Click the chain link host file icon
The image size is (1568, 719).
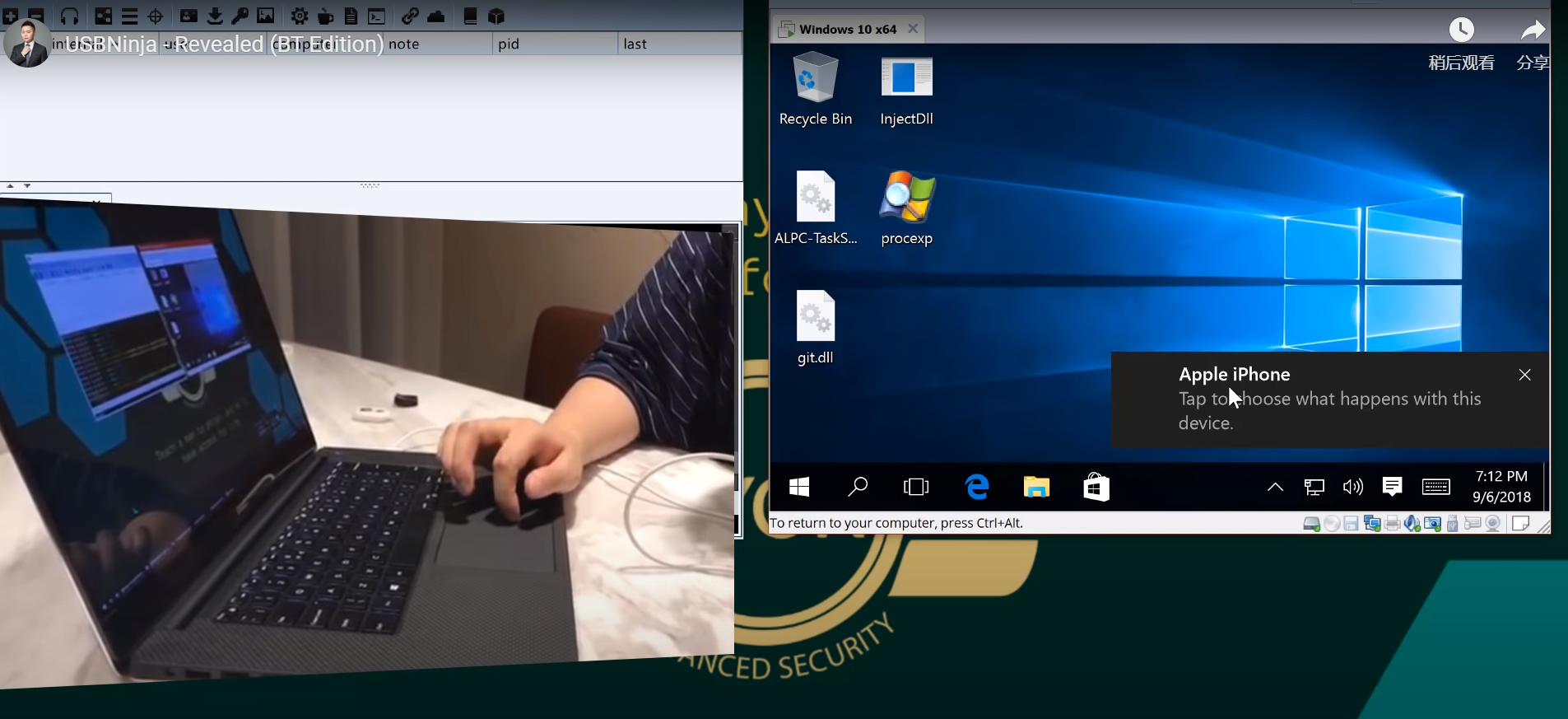click(410, 16)
